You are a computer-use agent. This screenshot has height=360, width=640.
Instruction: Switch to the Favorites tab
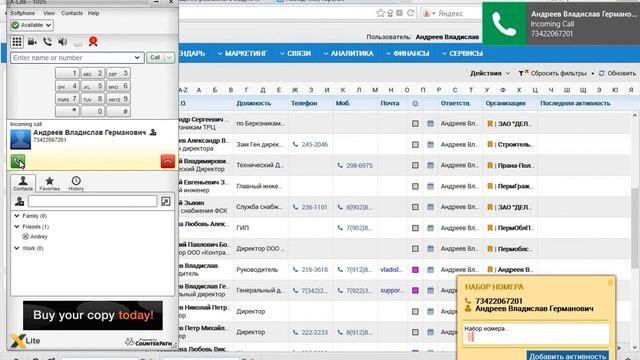[49, 183]
